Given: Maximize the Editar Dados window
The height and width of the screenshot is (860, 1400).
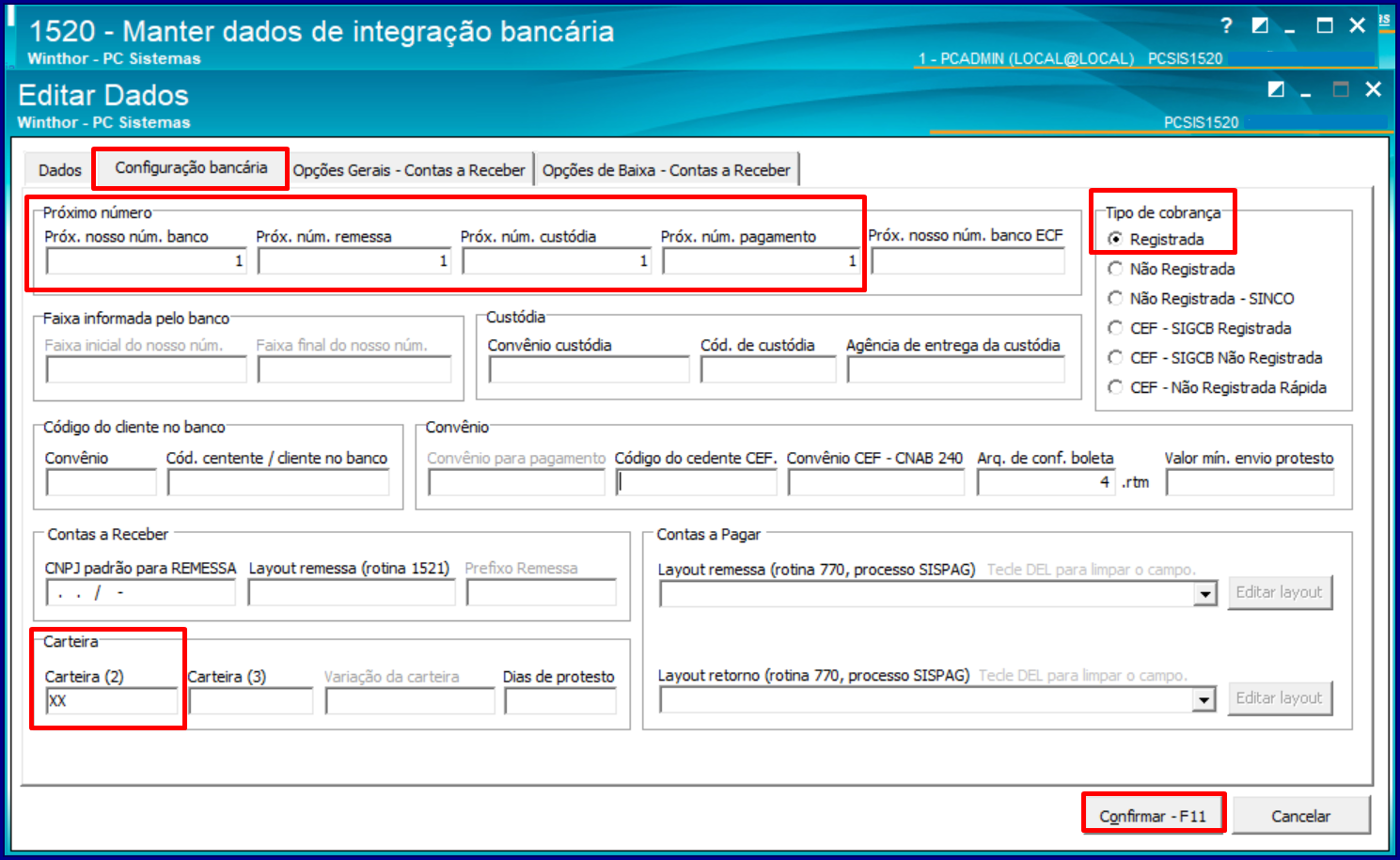Looking at the screenshot, I should click(x=1341, y=89).
